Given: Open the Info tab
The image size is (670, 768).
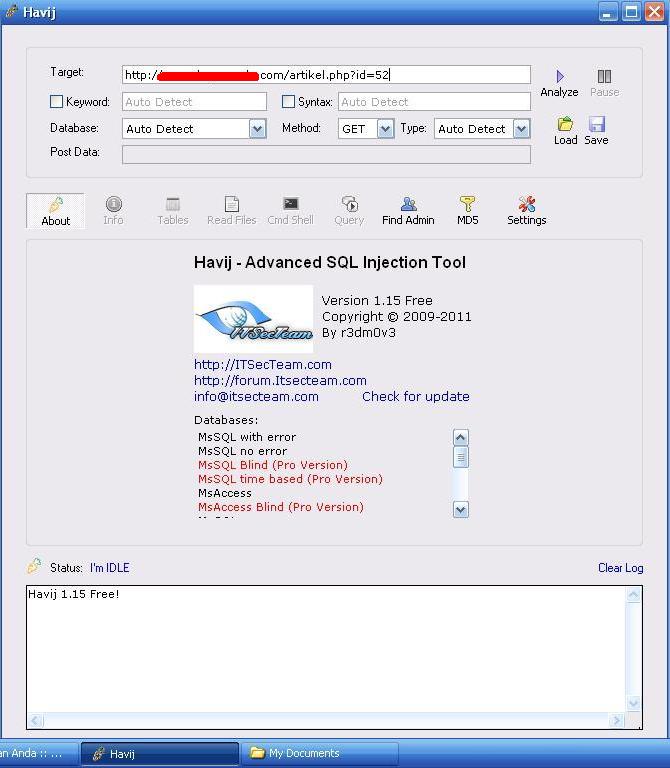Looking at the screenshot, I should point(113,211).
